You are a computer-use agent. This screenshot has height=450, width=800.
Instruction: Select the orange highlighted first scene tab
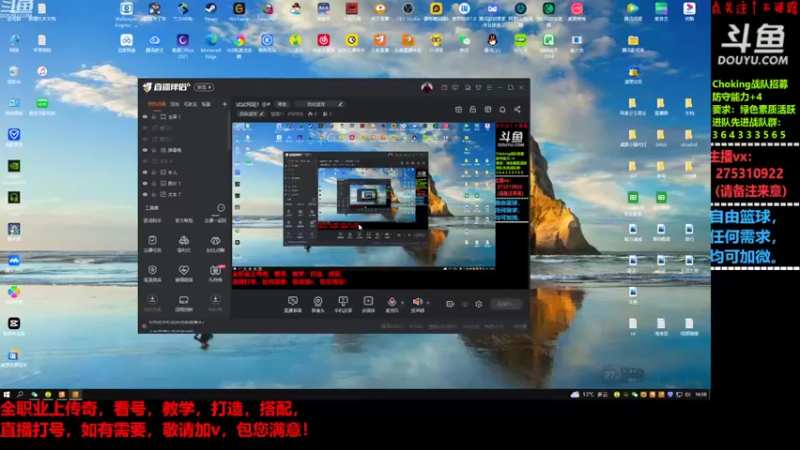(157, 104)
